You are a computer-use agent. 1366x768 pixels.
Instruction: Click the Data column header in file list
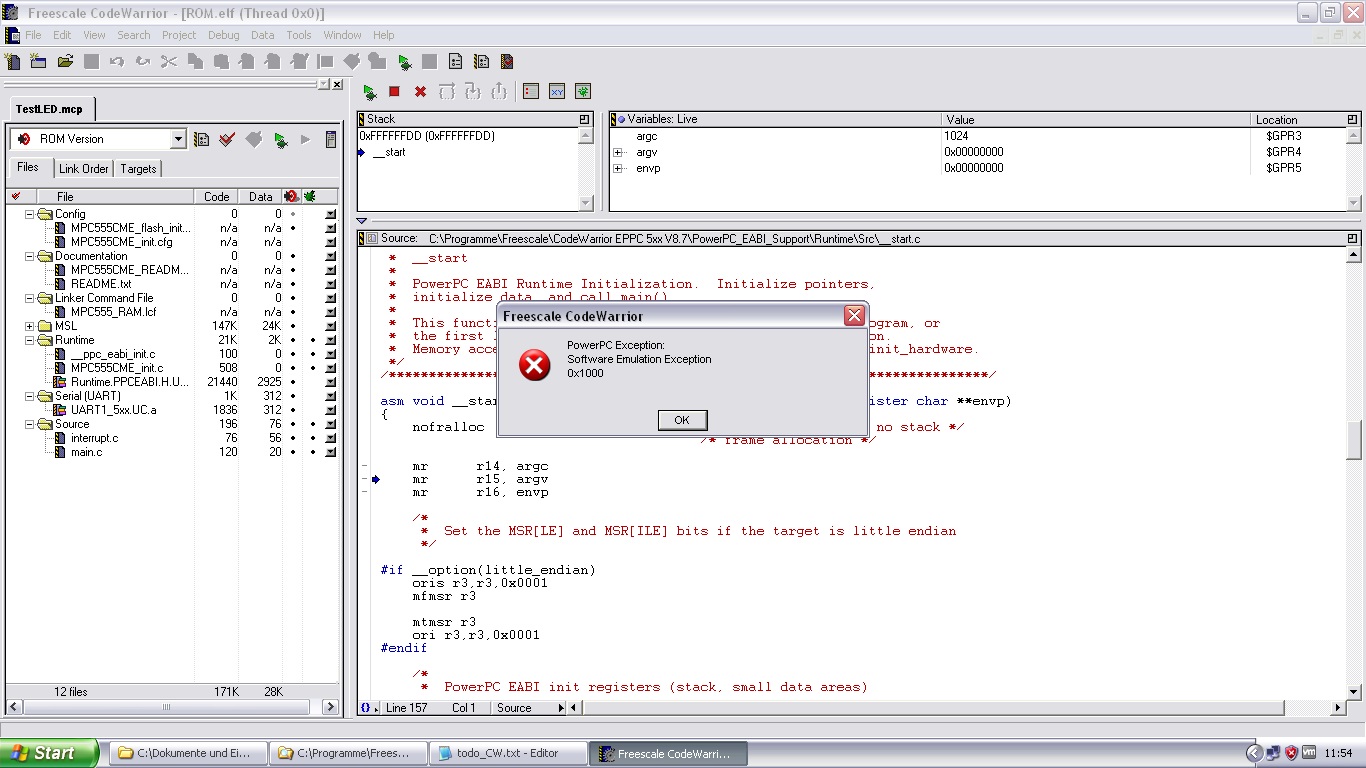(x=261, y=196)
